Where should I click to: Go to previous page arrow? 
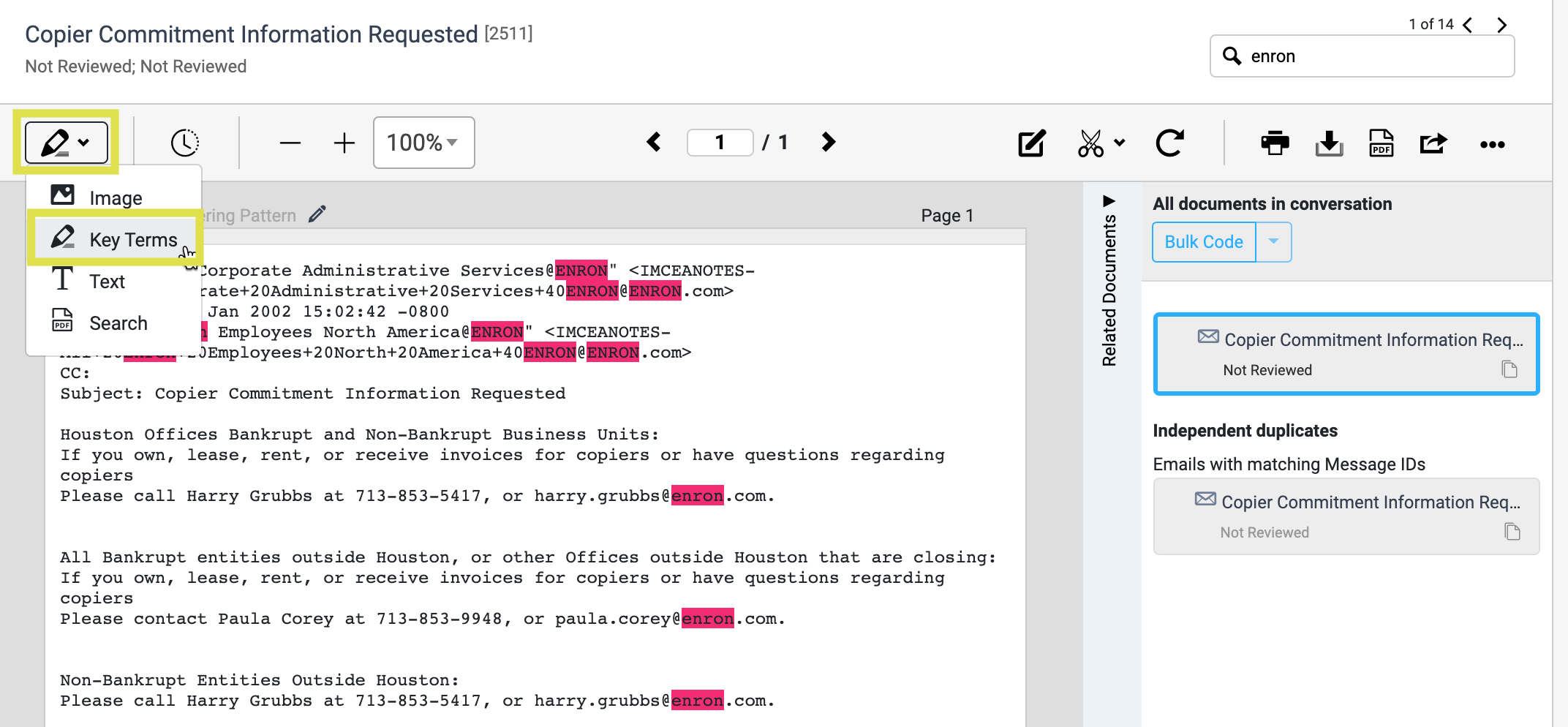click(654, 142)
